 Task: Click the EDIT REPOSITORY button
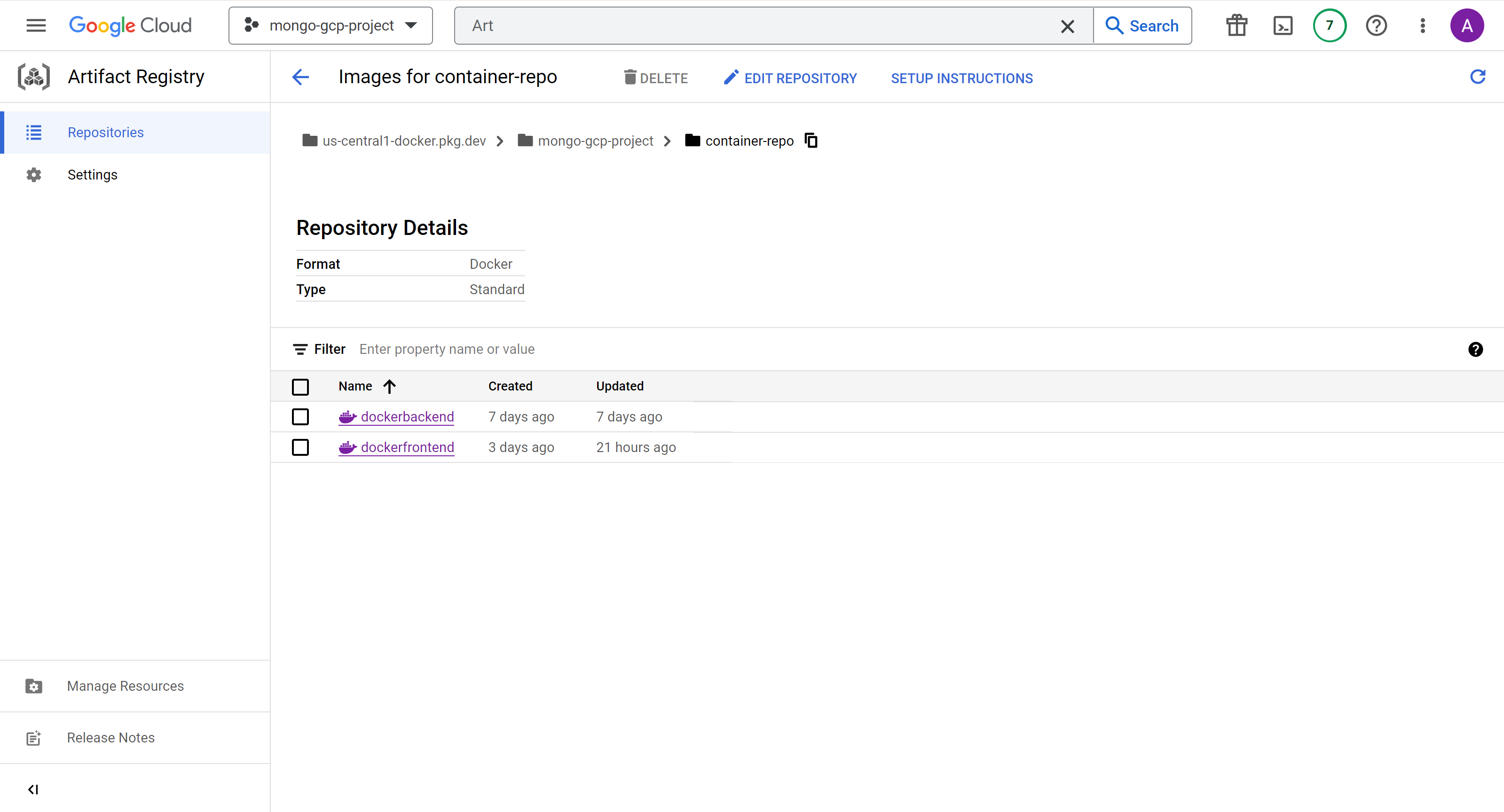790,78
